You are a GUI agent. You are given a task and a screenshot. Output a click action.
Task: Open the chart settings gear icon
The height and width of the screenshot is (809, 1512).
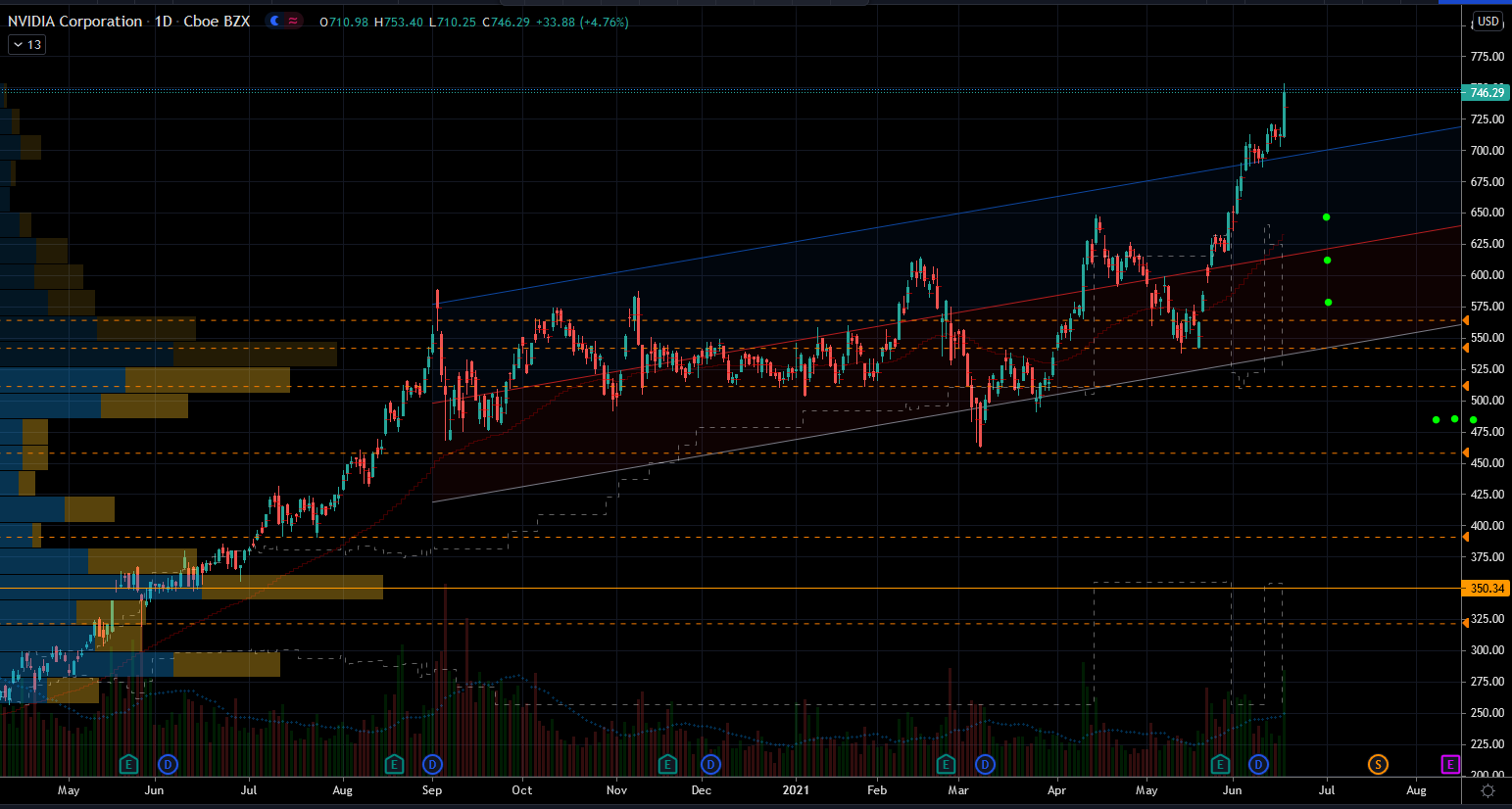click(x=1488, y=790)
